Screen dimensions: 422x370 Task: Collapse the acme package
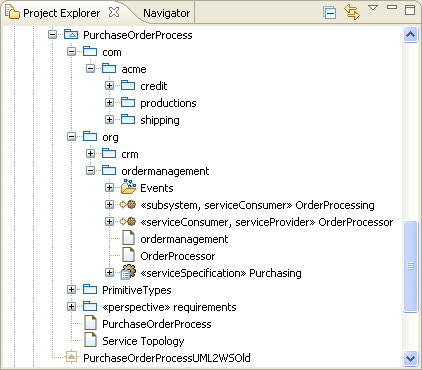(91, 68)
